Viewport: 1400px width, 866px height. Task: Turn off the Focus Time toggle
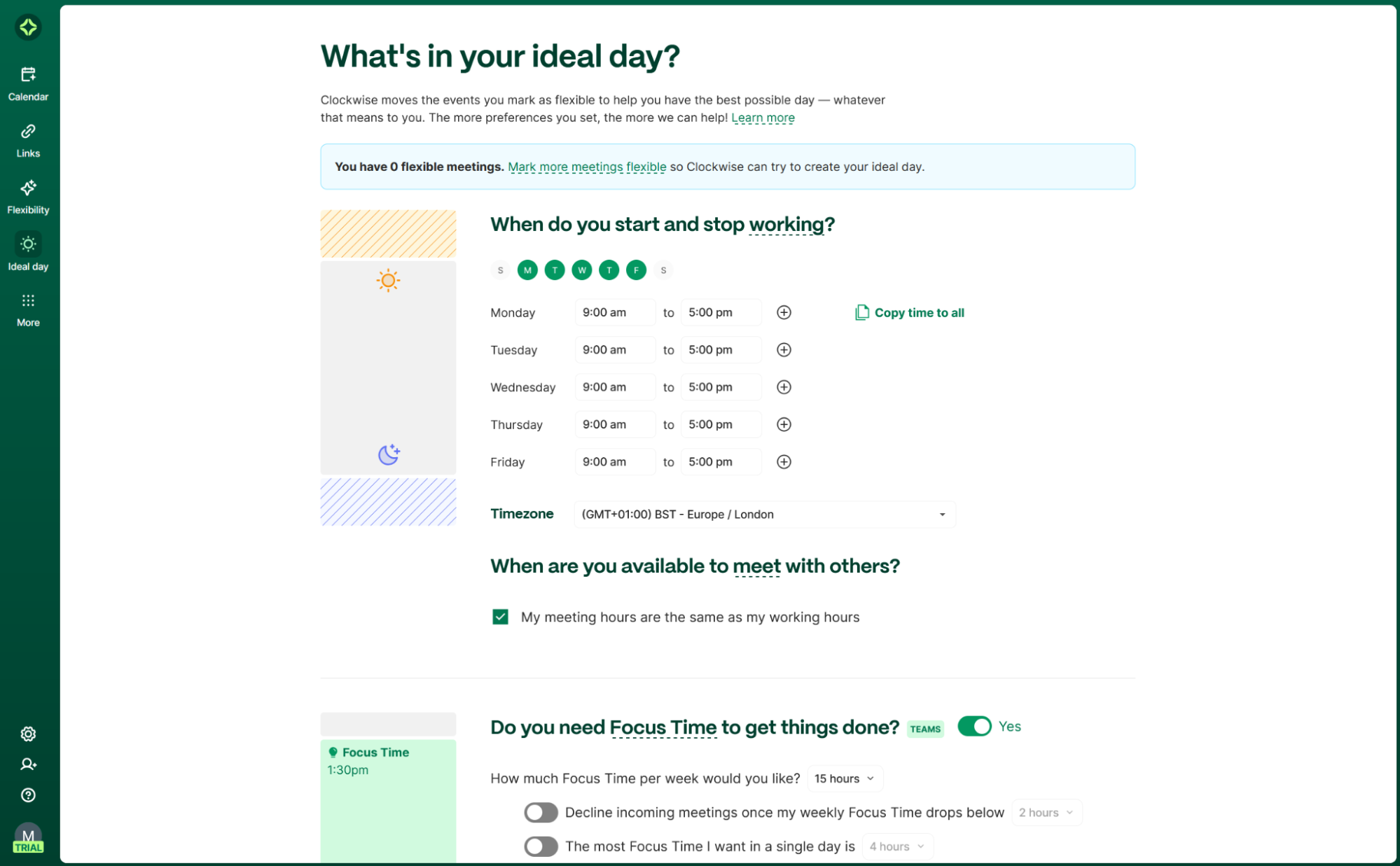click(974, 726)
